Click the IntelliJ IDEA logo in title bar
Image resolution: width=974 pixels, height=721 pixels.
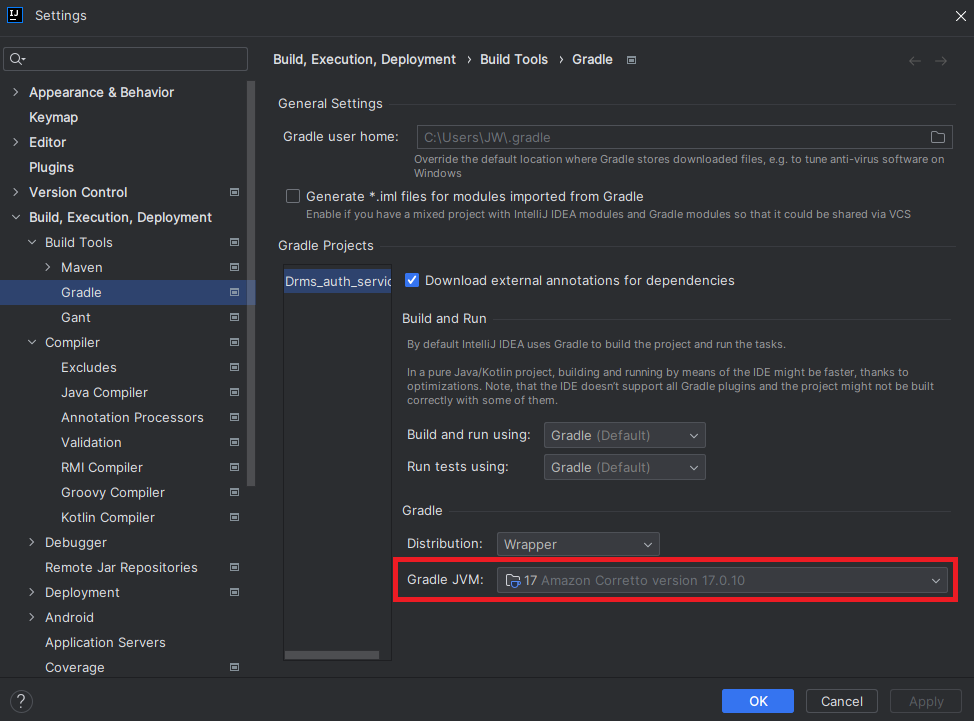coord(15,15)
